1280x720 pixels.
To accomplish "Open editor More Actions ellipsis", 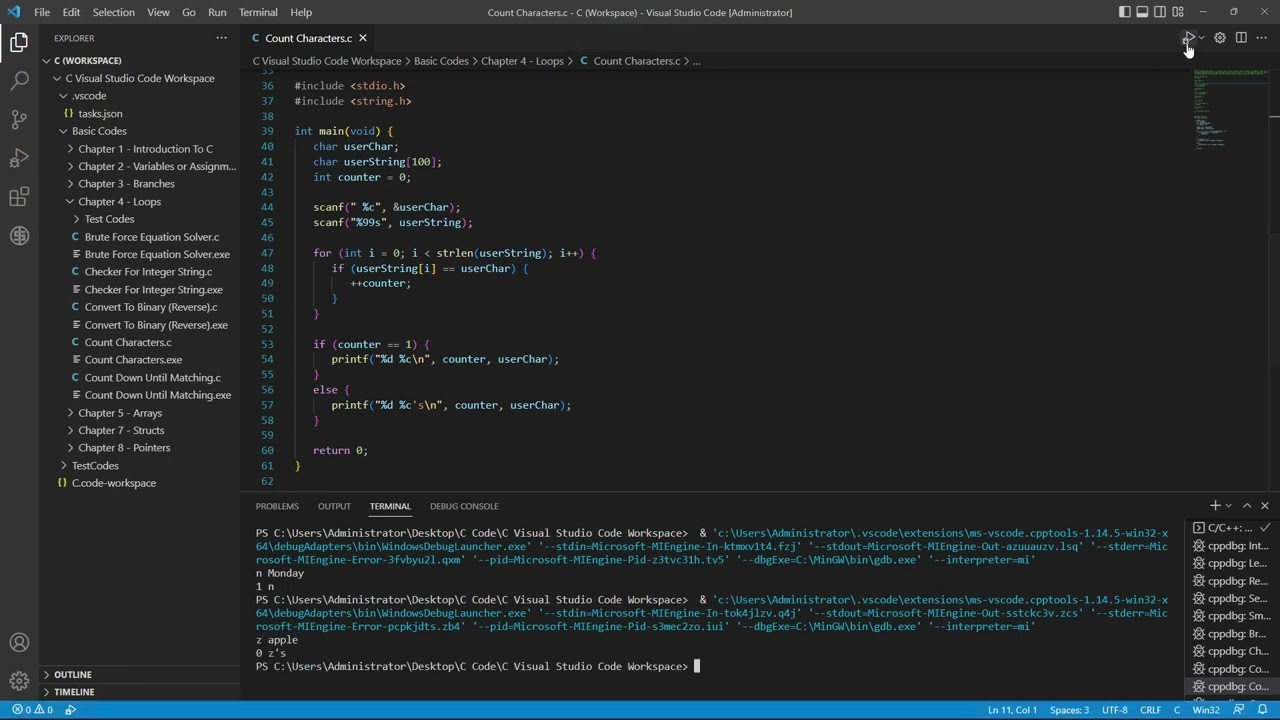I will [1262, 38].
